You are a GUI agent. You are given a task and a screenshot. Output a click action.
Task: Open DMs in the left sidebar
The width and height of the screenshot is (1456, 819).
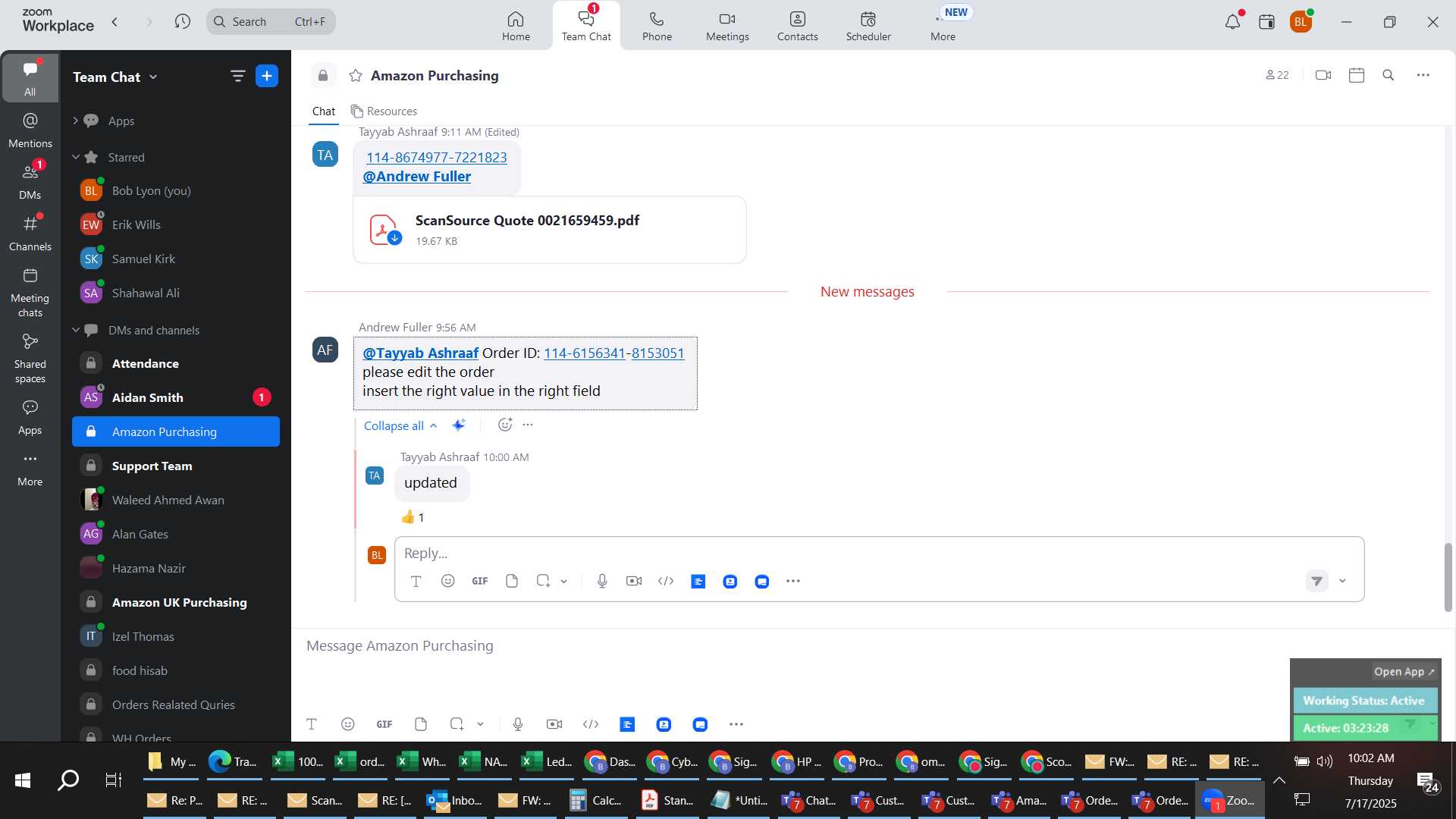coord(30,180)
